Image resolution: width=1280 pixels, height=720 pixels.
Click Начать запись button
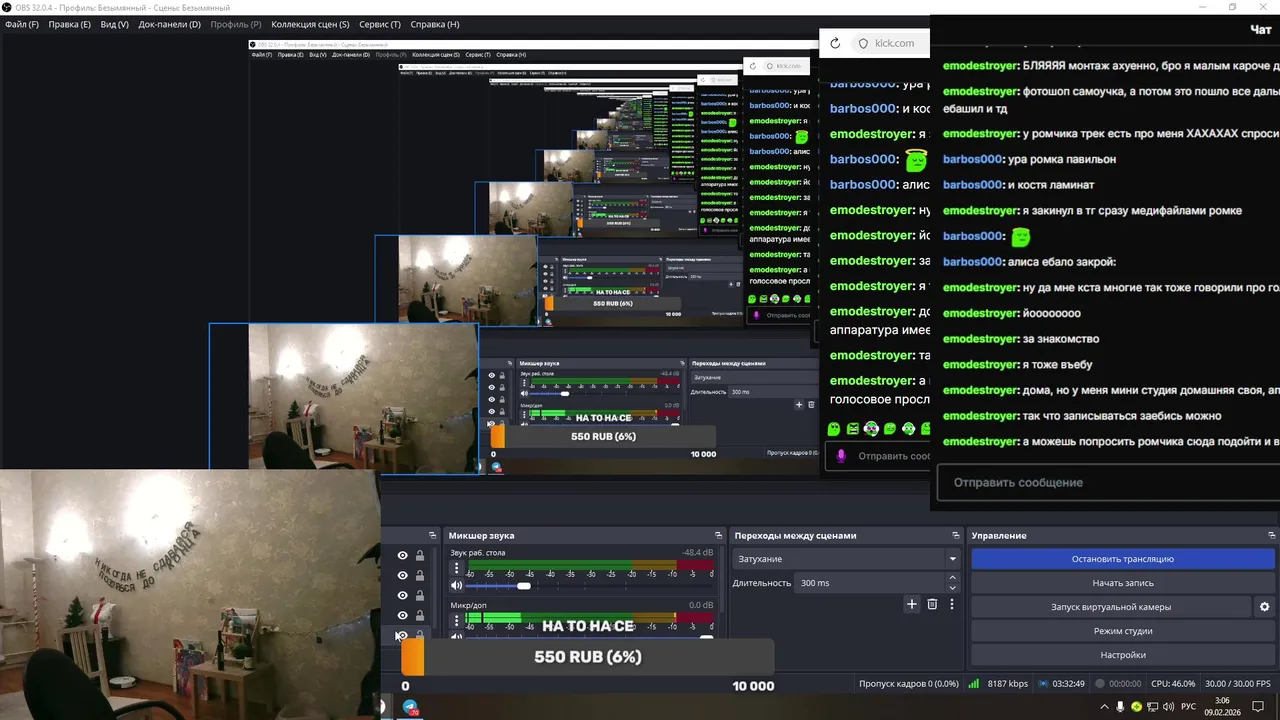click(x=1123, y=583)
